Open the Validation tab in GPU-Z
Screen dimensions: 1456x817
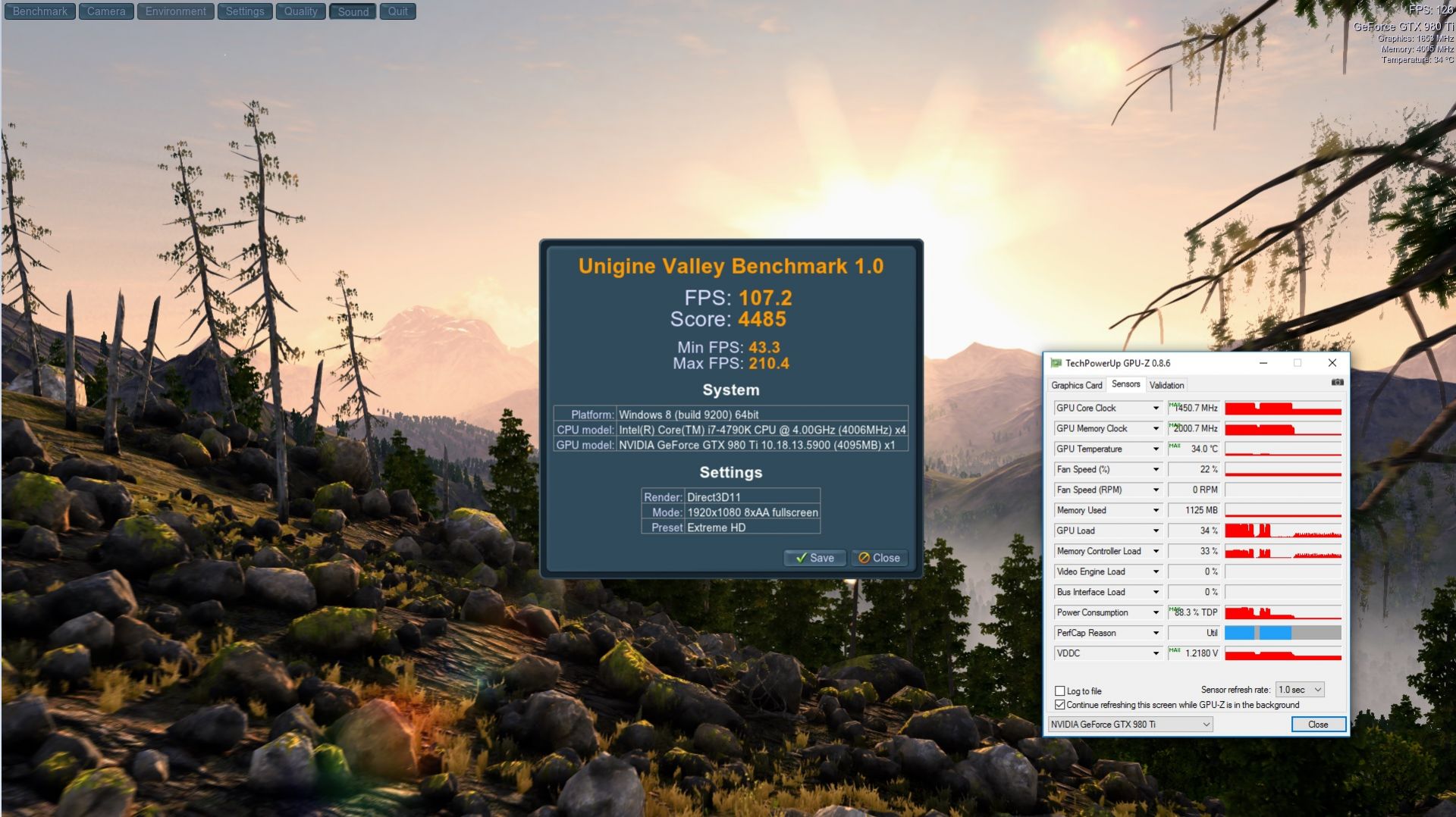click(1166, 385)
